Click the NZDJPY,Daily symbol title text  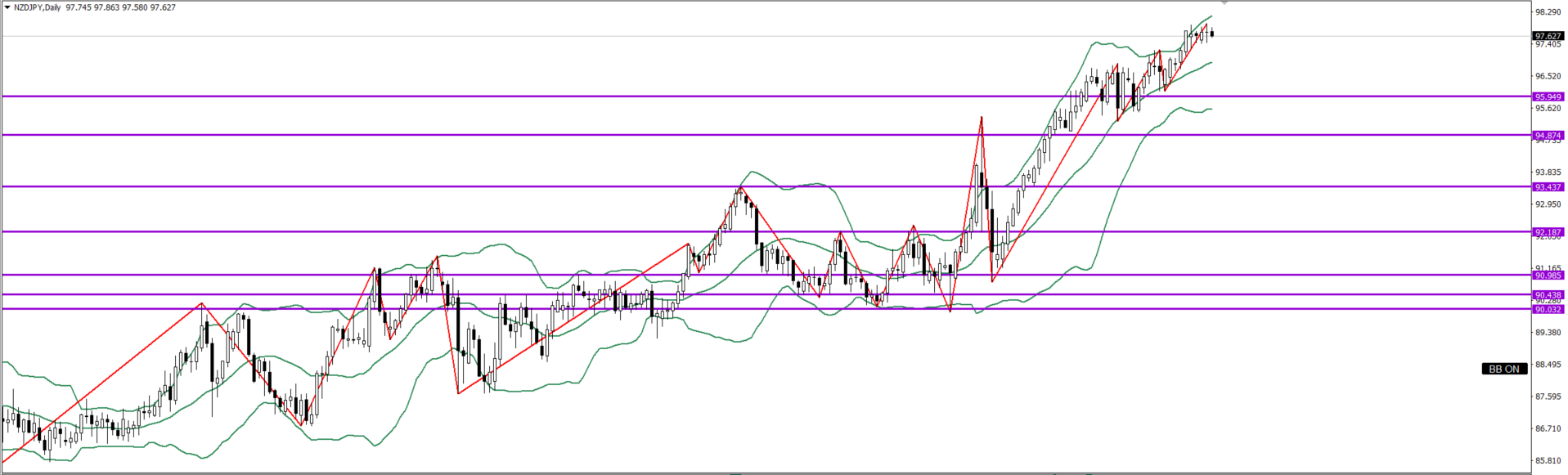[x=37, y=7]
